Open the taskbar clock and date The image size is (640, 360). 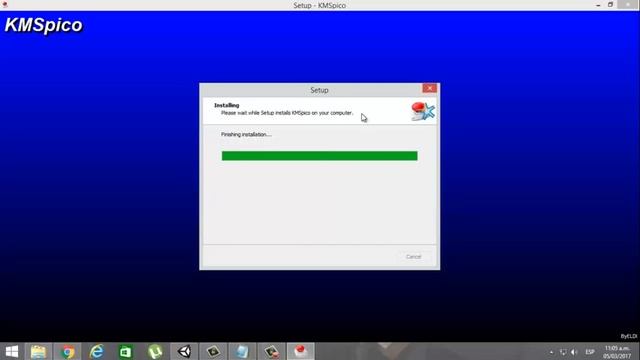pos(617,352)
